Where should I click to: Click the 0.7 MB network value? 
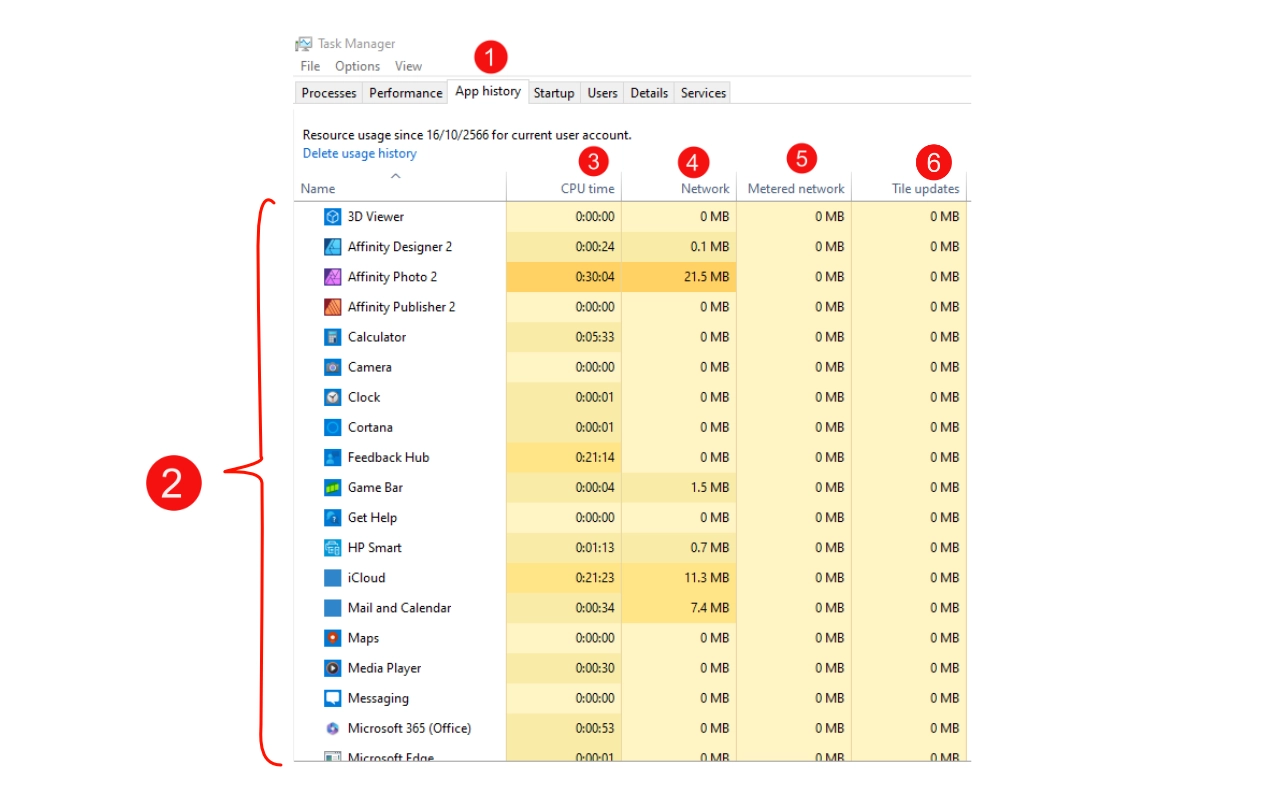pyautogui.click(x=710, y=547)
